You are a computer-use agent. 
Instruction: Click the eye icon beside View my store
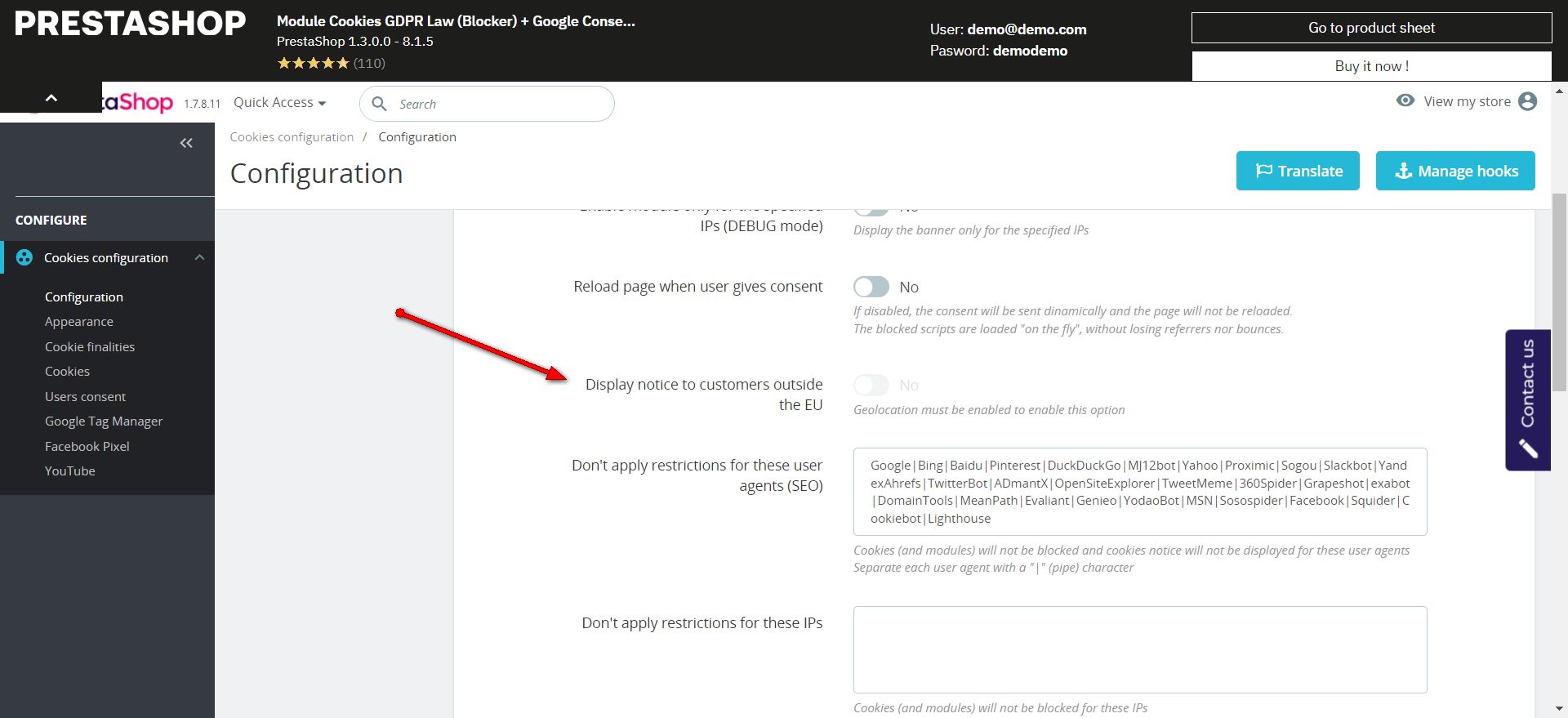pyautogui.click(x=1405, y=100)
